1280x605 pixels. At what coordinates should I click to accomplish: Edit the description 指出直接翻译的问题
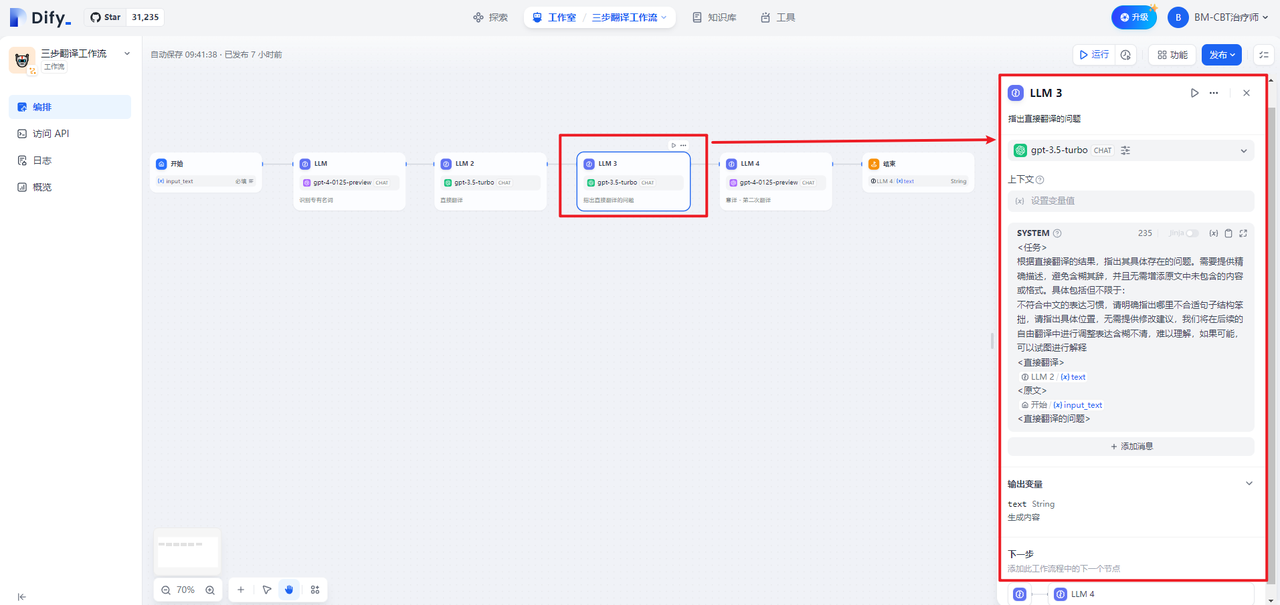[1045, 118]
